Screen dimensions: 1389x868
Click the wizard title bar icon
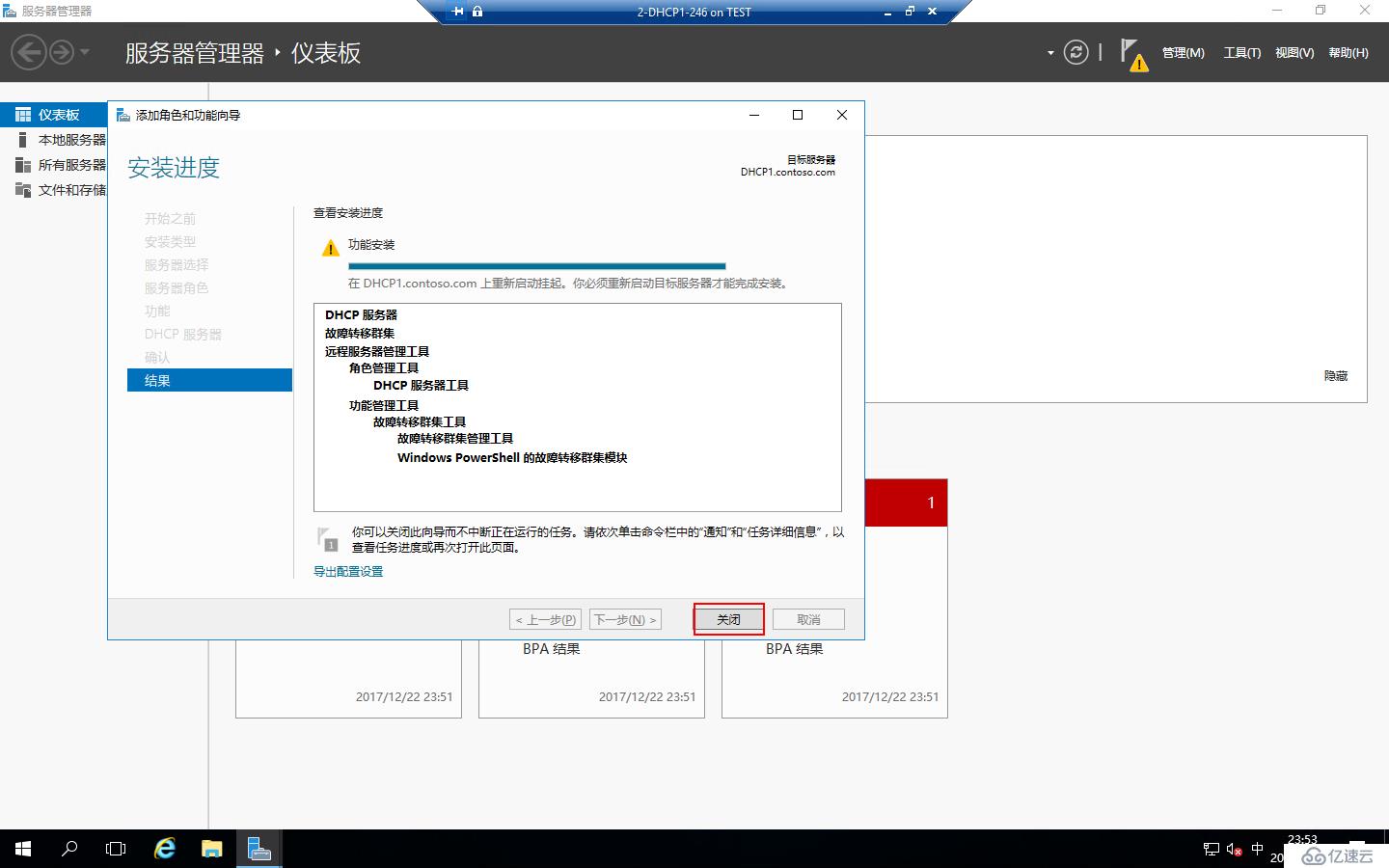[x=123, y=115]
